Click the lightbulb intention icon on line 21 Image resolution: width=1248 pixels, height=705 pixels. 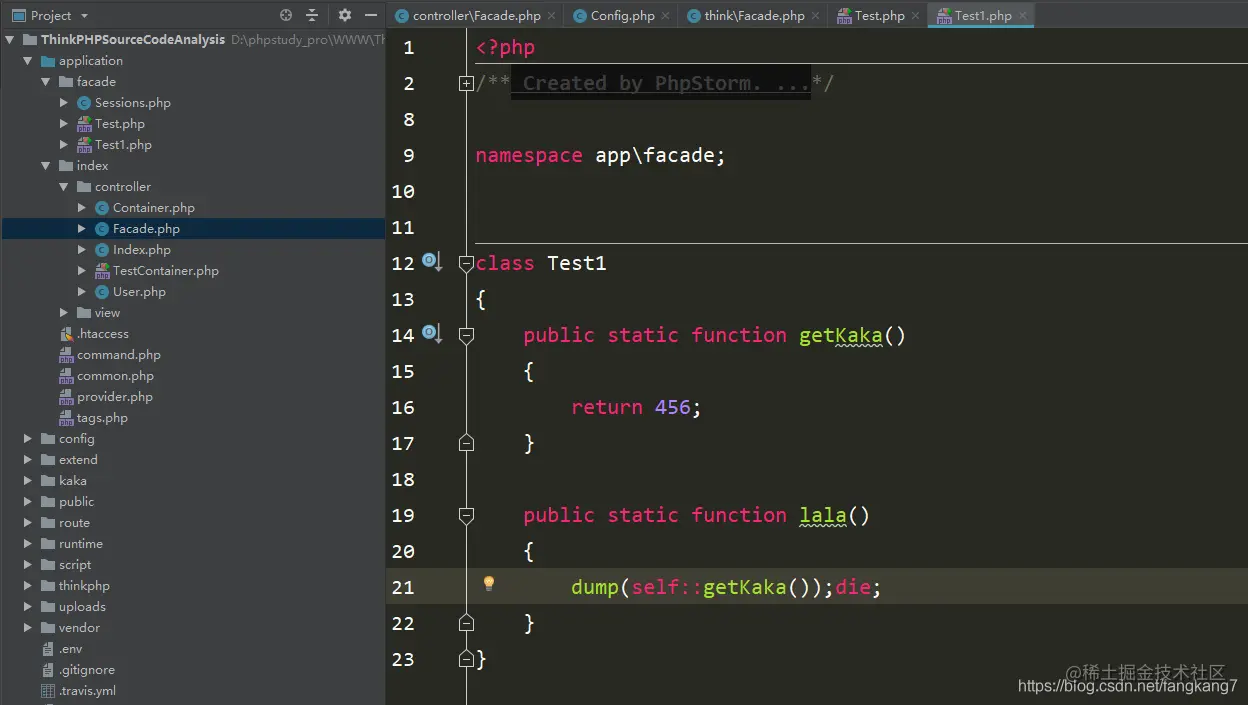coord(489,584)
